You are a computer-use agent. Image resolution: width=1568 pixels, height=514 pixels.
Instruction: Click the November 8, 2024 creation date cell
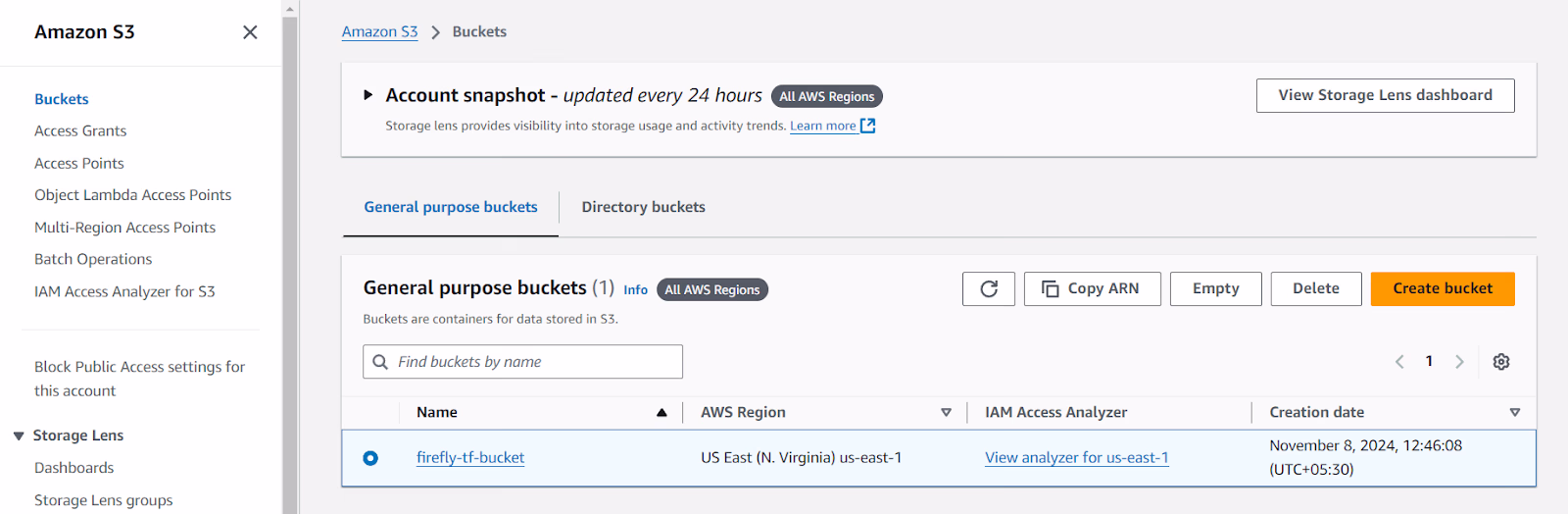[x=1366, y=457]
